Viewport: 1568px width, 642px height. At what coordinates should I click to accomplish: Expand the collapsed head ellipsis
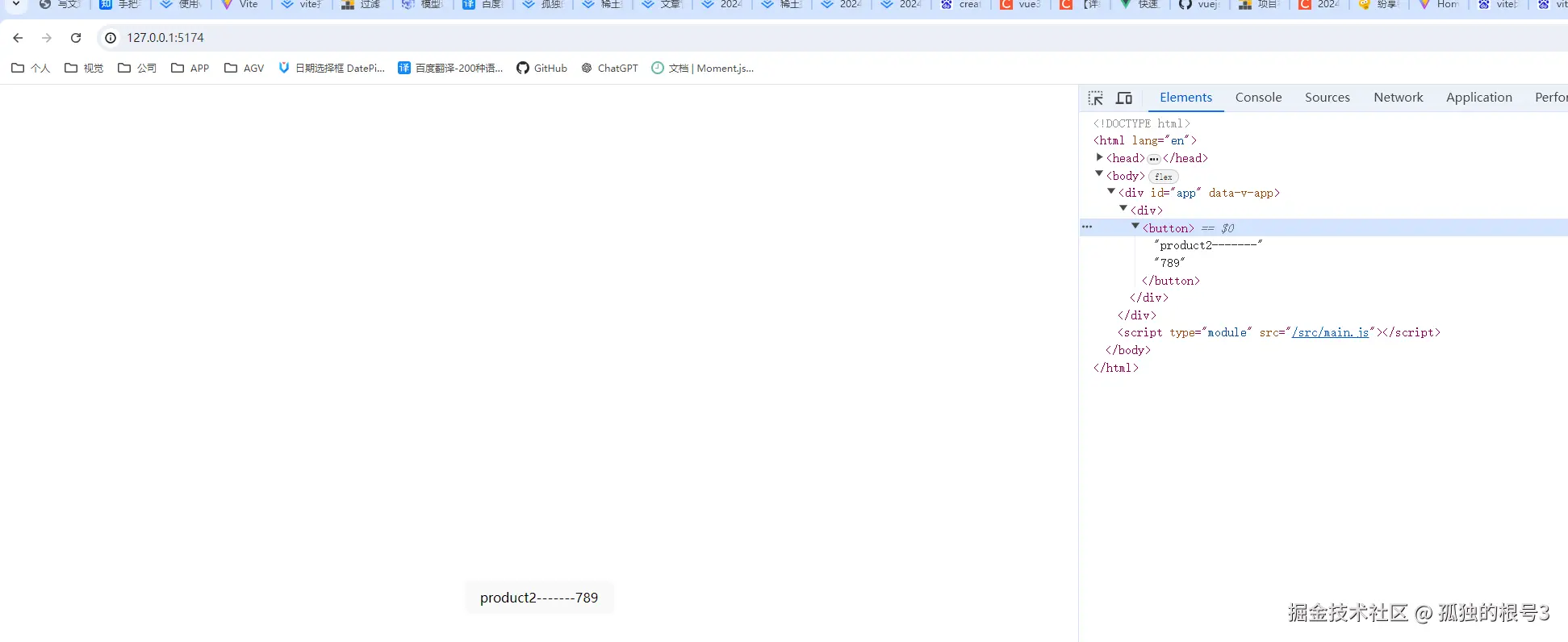[x=1154, y=159]
